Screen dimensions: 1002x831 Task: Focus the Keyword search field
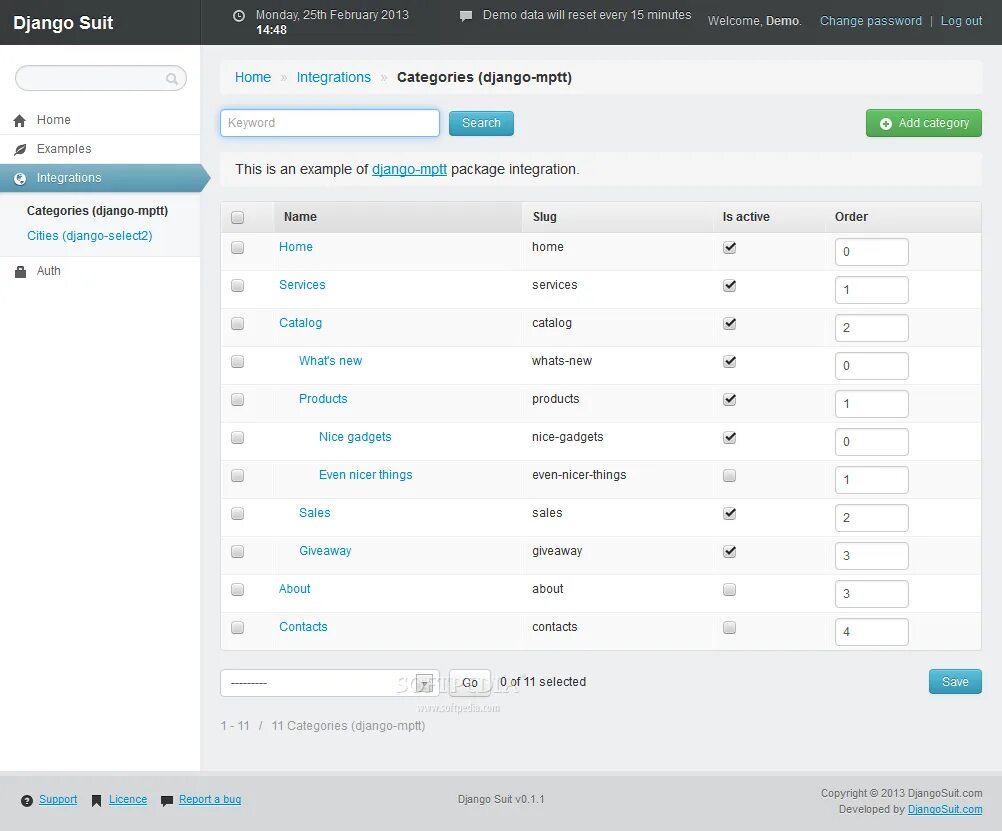point(330,123)
